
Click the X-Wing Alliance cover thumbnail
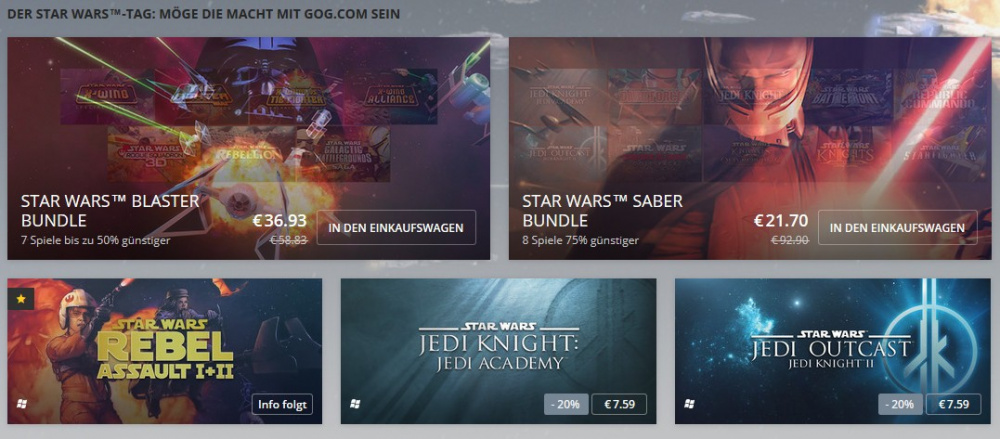point(390,96)
